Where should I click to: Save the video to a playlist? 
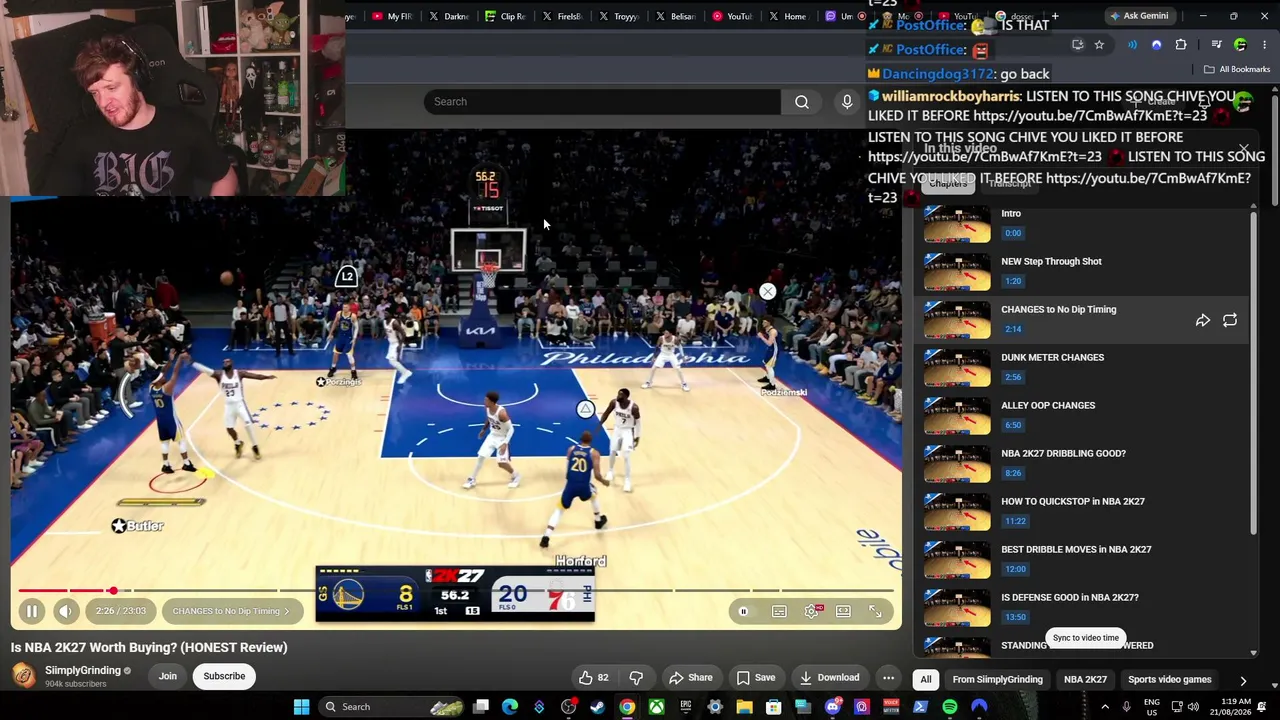coord(756,678)
